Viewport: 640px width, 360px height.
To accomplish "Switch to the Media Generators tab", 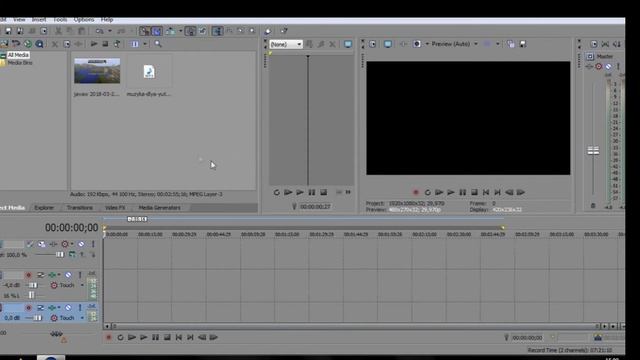I will (159, 208).
